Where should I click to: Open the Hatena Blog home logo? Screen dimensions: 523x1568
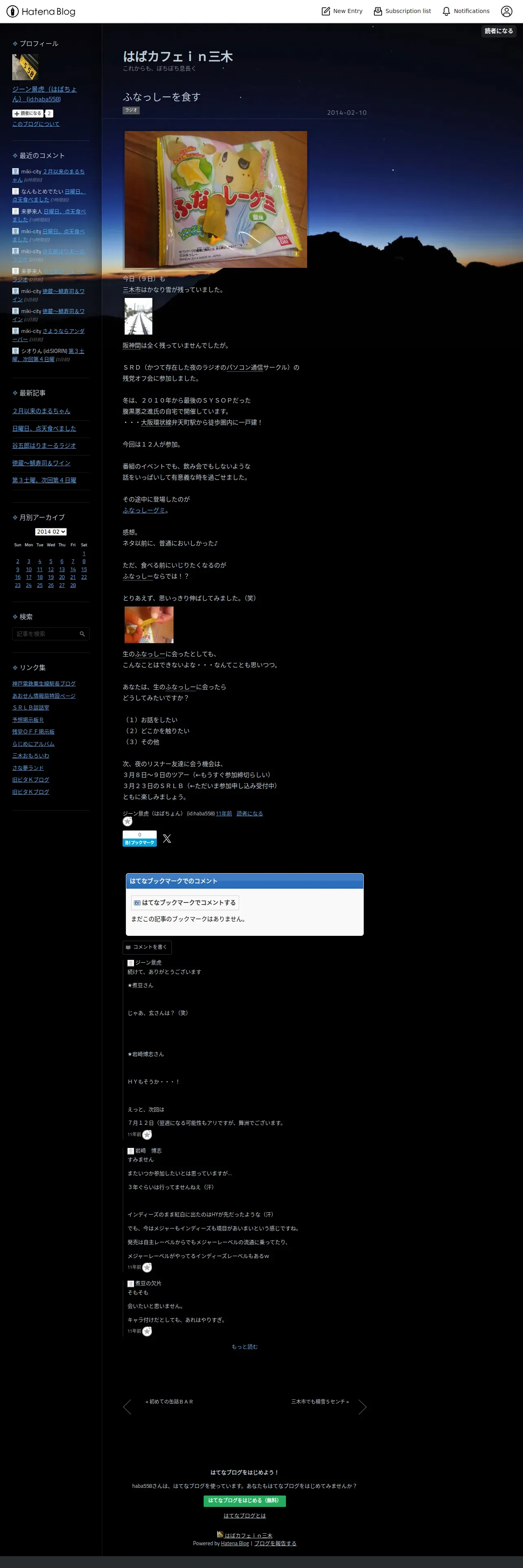click(x=41, y=11)
